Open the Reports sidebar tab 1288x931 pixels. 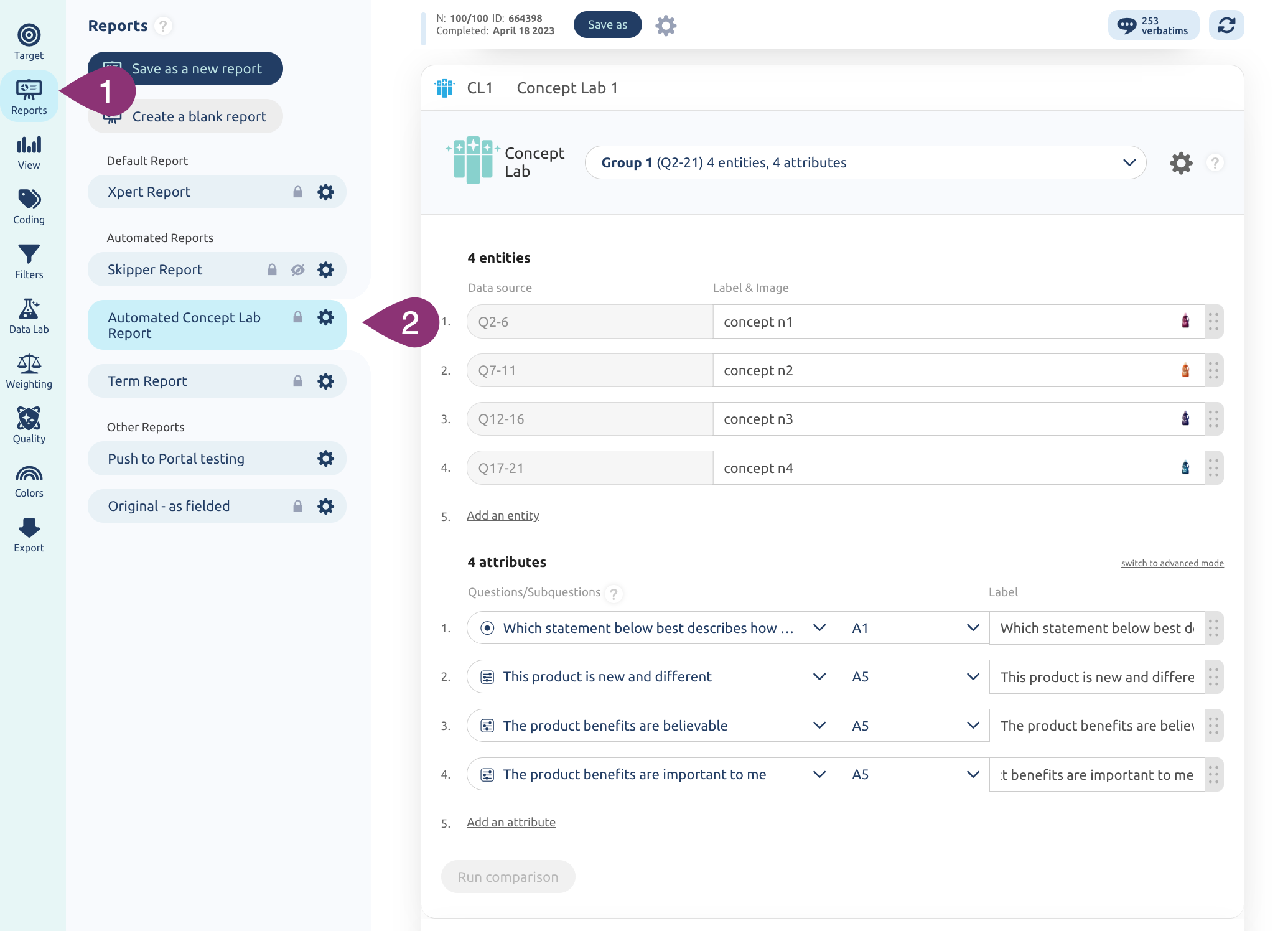29,96
